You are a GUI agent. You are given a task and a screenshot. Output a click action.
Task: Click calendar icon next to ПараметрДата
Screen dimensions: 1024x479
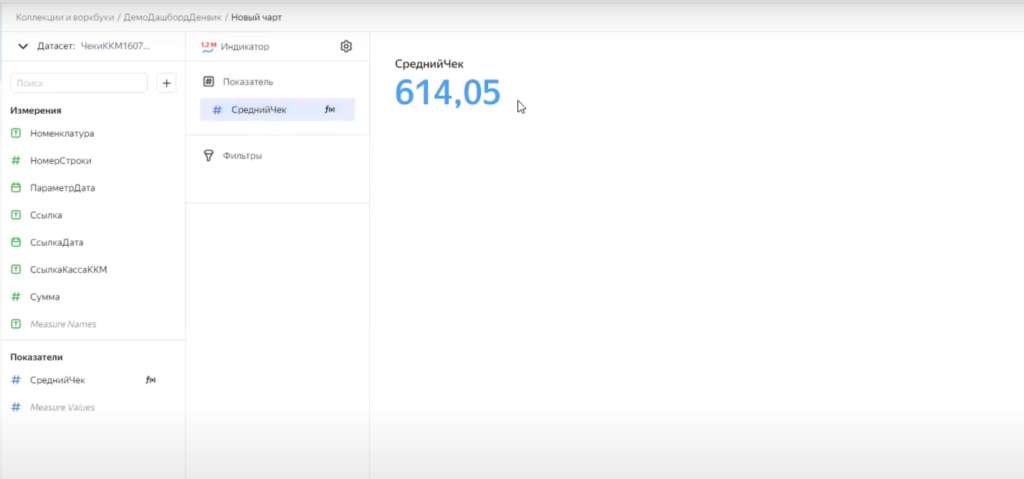click(x=16, y=188)
